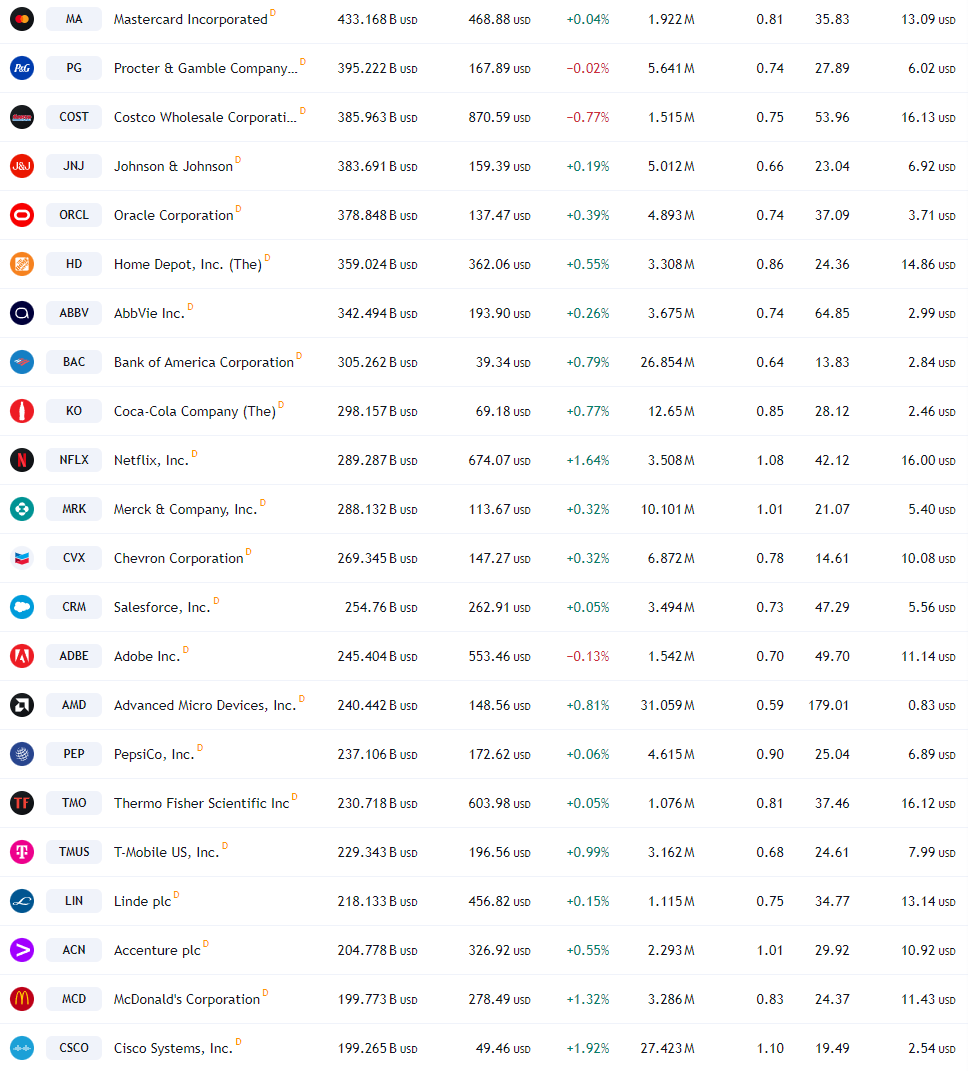Click the Linde logo icon
This screenshot has width=968, height=1071.
pyautogui.click(x=22, y=901)
